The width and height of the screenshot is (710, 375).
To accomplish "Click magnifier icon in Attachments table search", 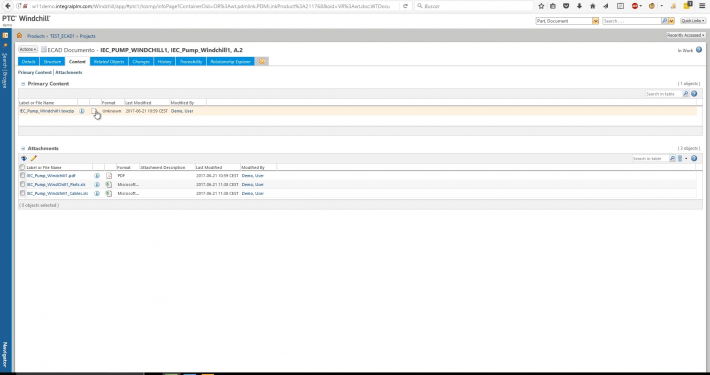I will tap(672, 159).
